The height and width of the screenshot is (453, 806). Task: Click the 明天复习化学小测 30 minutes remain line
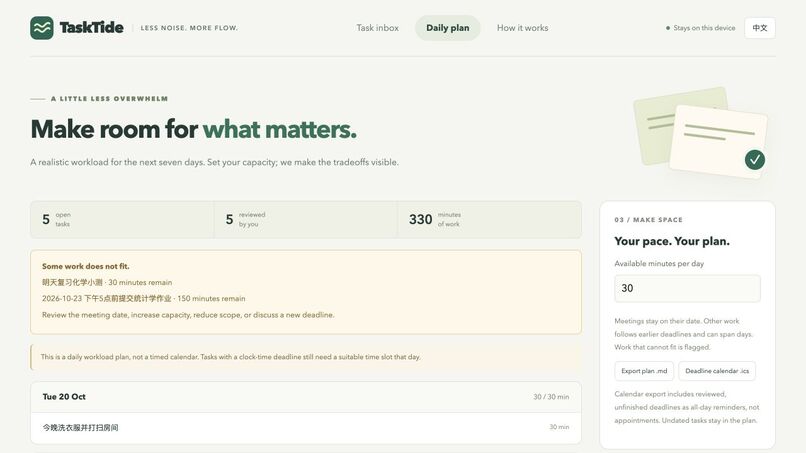[107, 282]
